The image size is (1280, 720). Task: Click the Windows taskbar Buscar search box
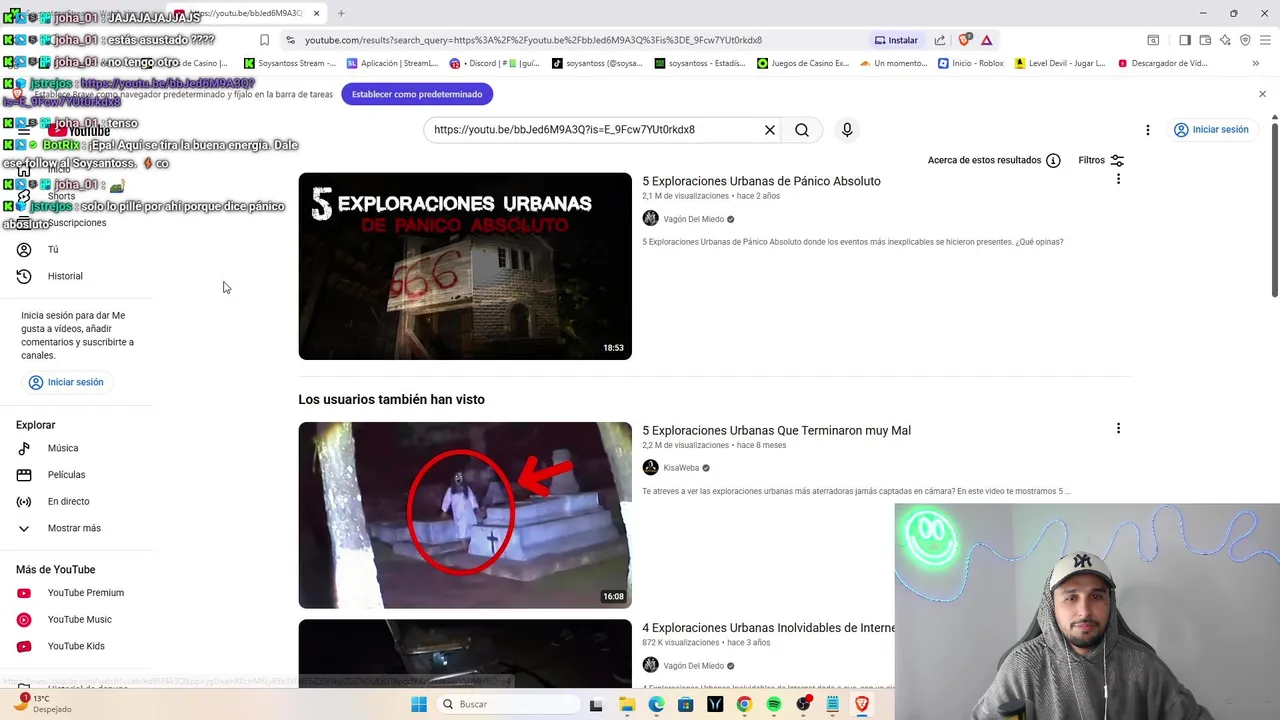point(507,705)
